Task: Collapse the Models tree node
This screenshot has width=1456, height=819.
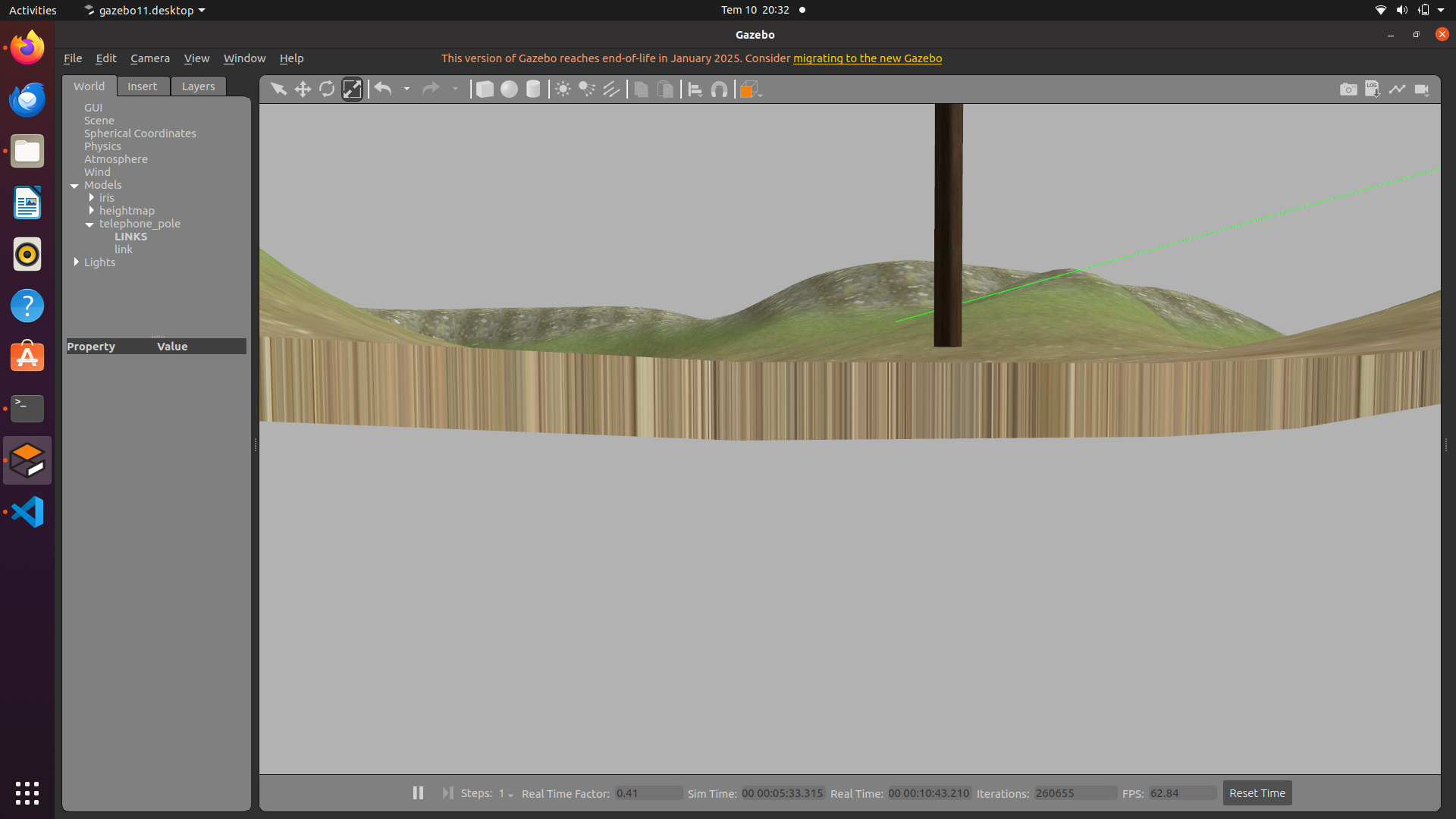Action: [74, 186]
